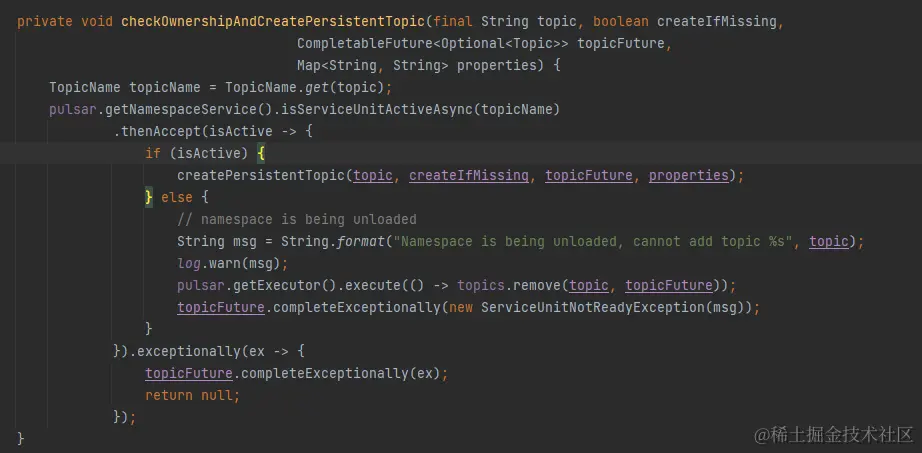Click 'if (isActive)' condition
Viewport: 922px width, 453px height.
(197, 154)
